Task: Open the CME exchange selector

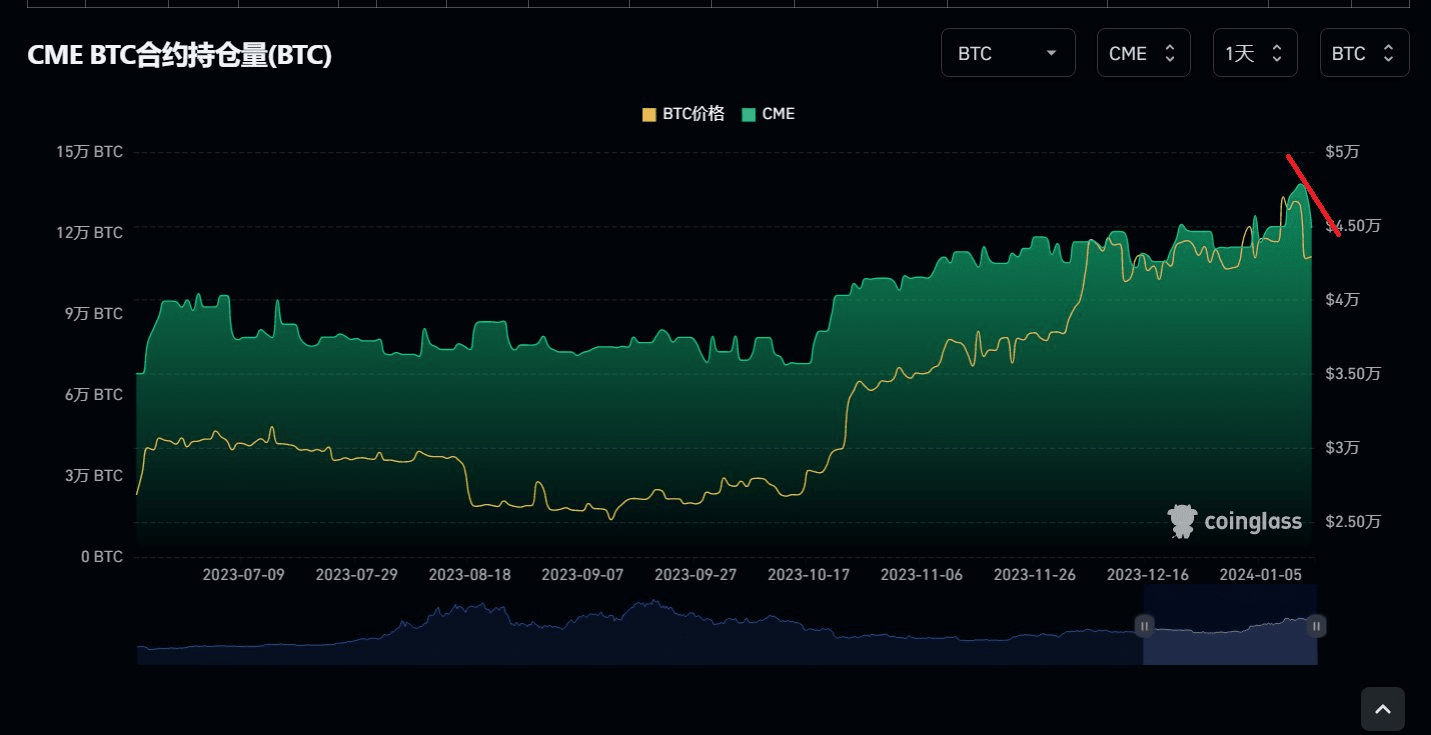Action: click(x=1143, y=53)
